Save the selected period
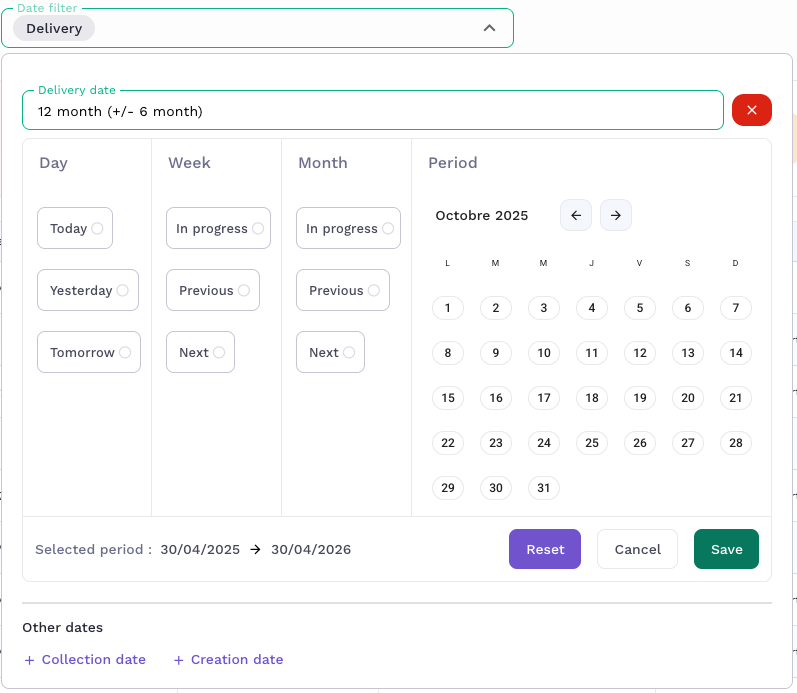This screenshot has height=693, width=797. [726, 549]
